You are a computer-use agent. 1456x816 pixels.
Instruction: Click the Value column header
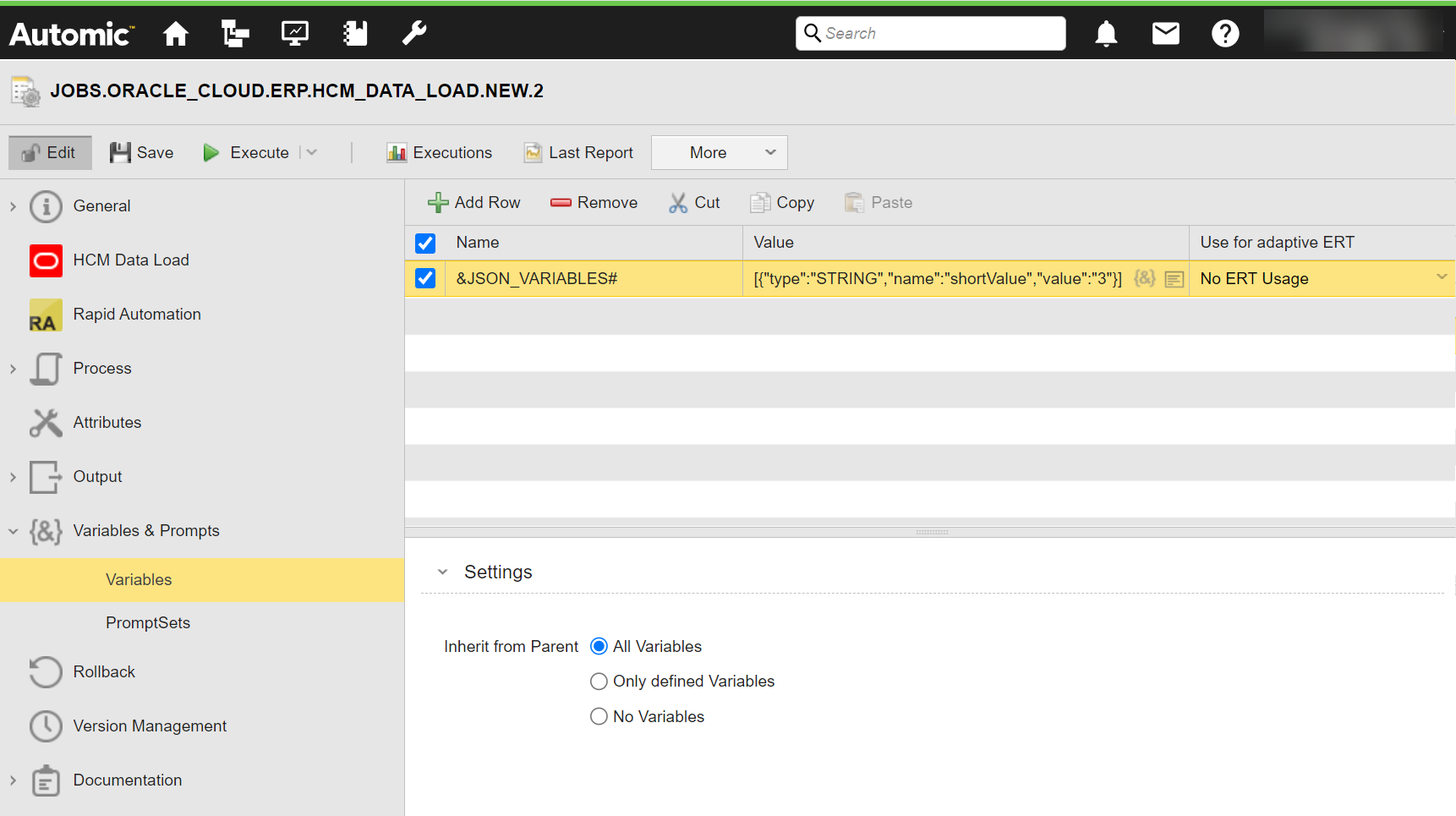coord(966,243)
